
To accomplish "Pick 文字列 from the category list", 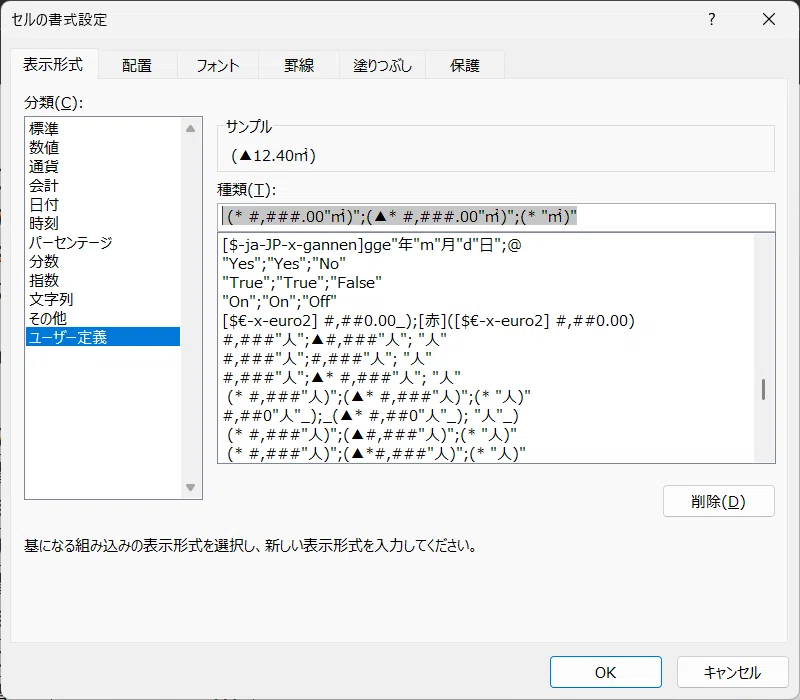I will (x=103, y=299).
